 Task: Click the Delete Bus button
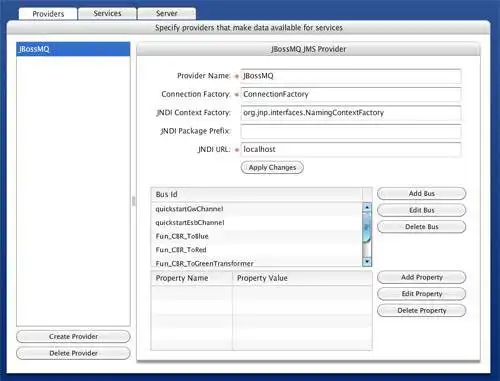(421, 227)
